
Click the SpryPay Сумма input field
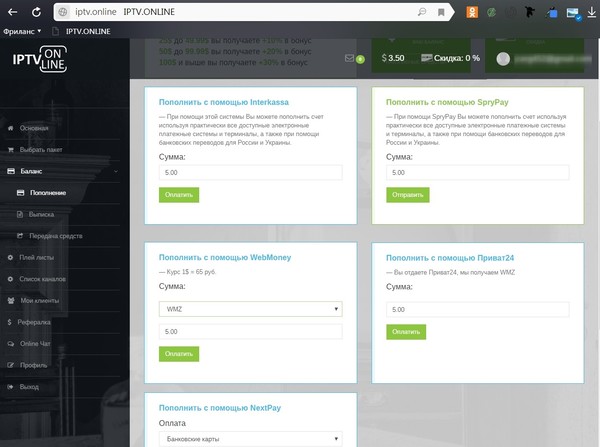point(478,173)
